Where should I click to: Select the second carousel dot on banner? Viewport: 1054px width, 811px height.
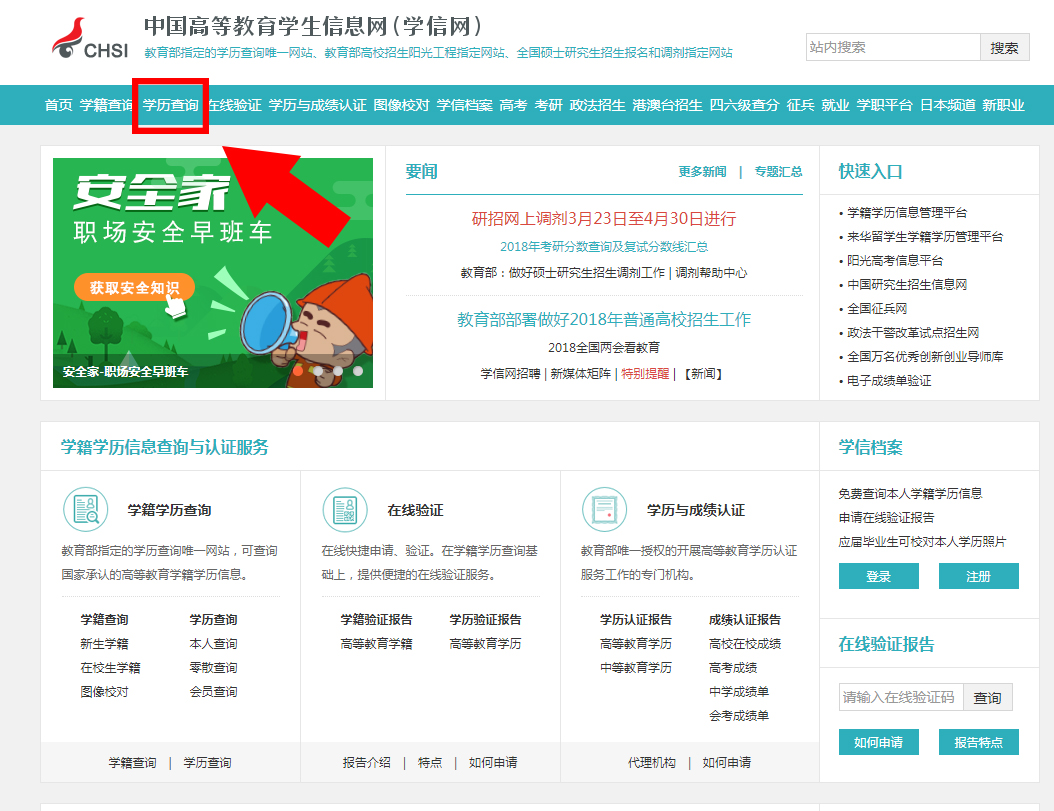pos(318,371)
